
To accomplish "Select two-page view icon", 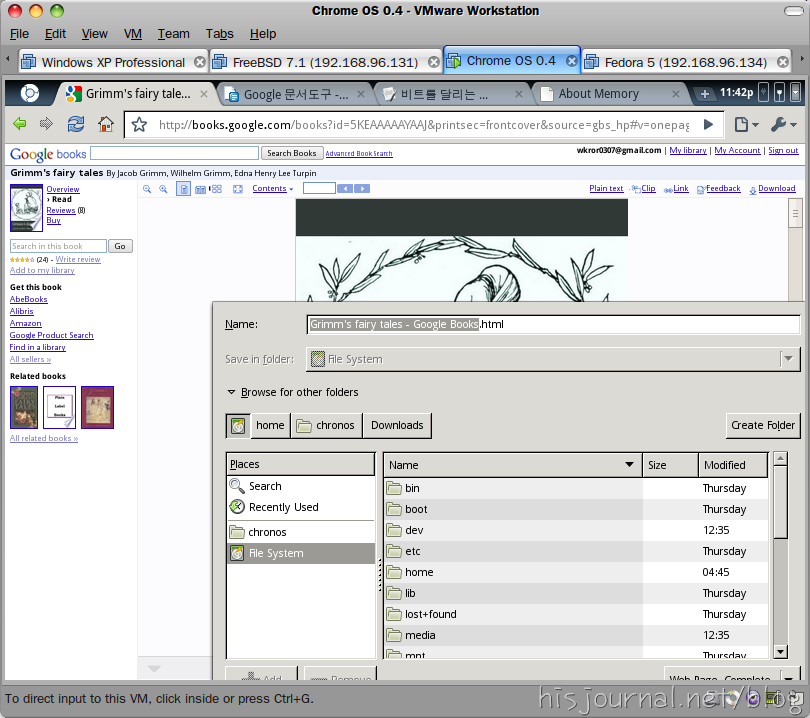I will [200, 189].
